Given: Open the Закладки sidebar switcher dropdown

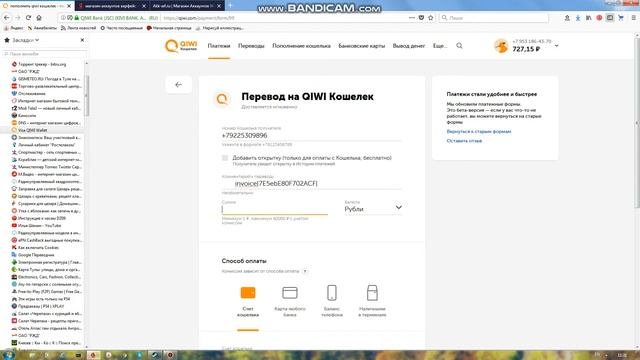Looking at the screenshot, I should (x=25, y=40).
